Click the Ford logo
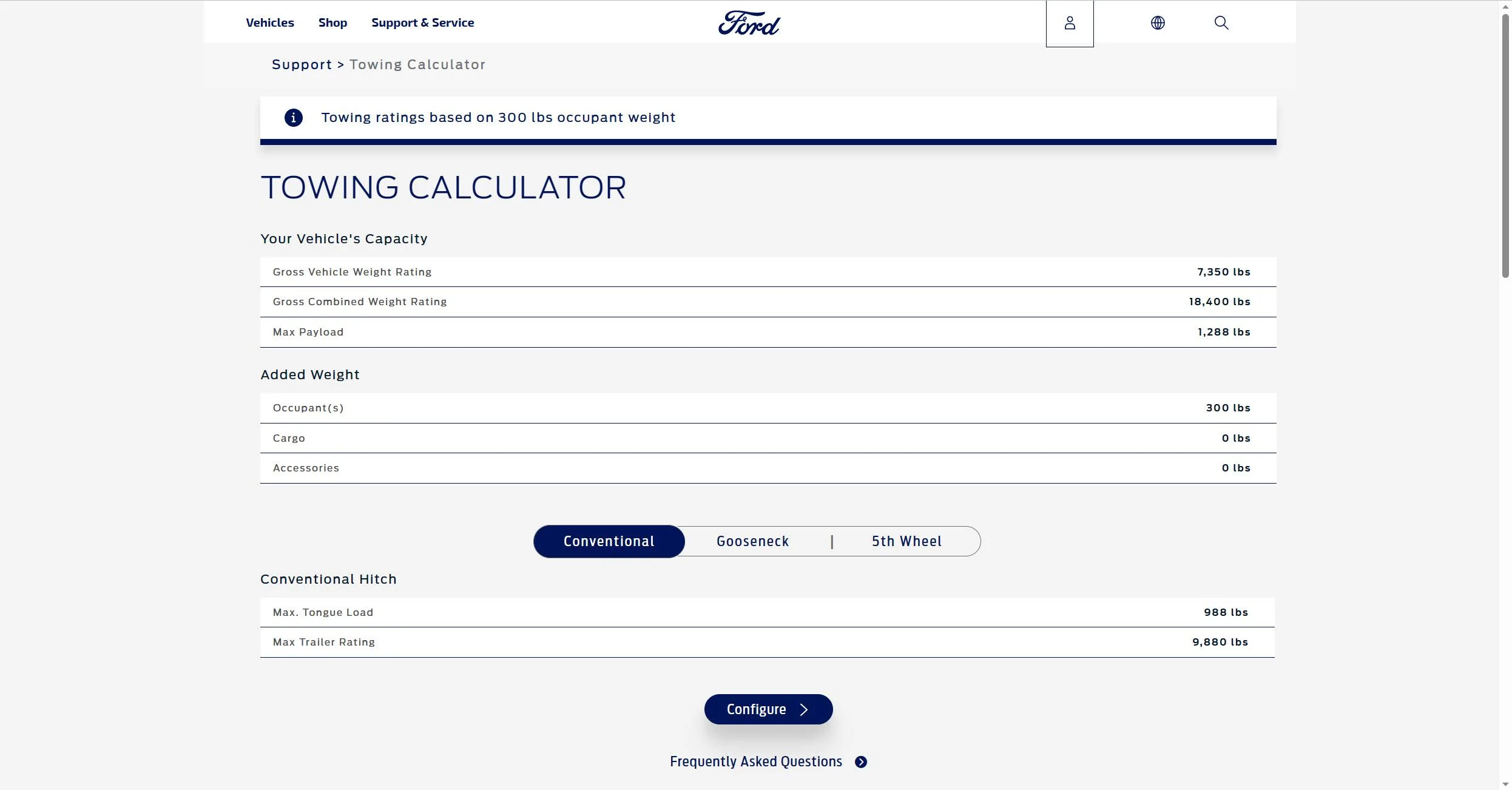 click(749, 23)
